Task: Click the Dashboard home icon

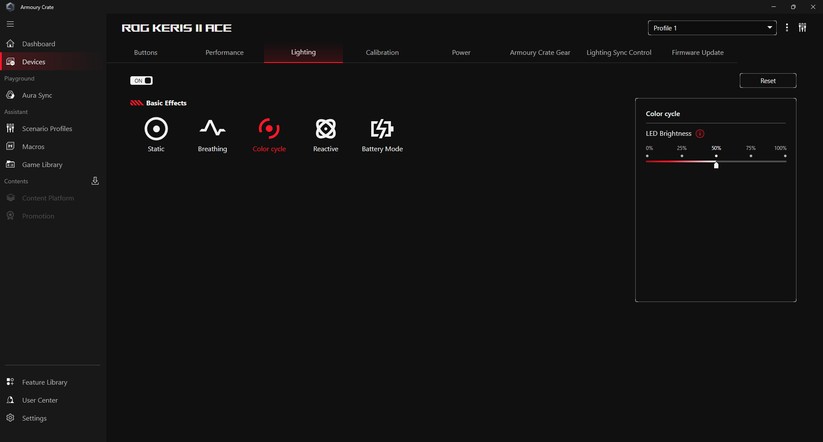Action: pos(10,44)
